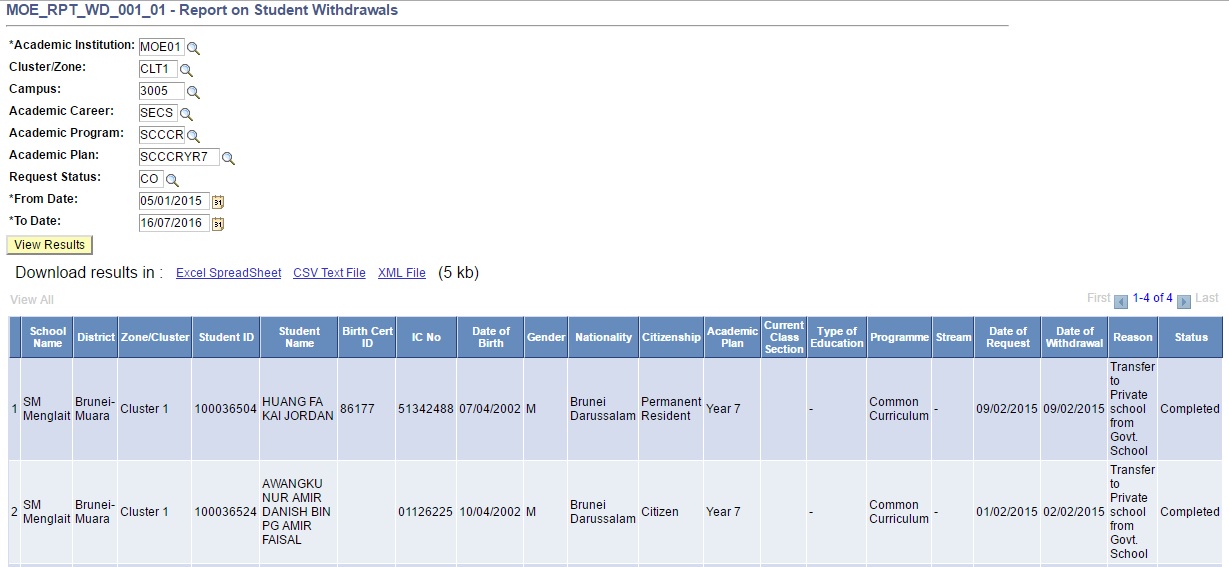Sort by Gender column header

[546, 338]
